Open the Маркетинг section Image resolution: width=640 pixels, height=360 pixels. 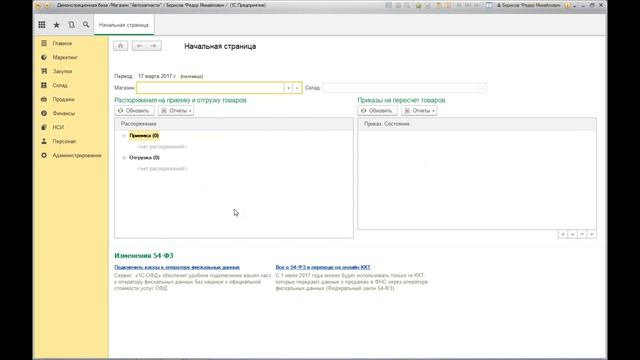point(64,57)
